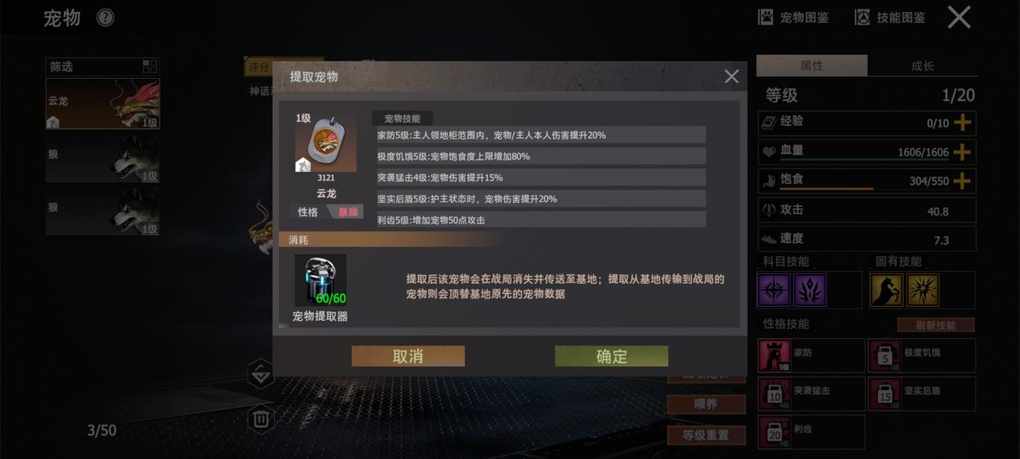This screenshot has height=459, width=1020.
Task: Confirm extraction with the 确定 button
Action: pos(611,356)
